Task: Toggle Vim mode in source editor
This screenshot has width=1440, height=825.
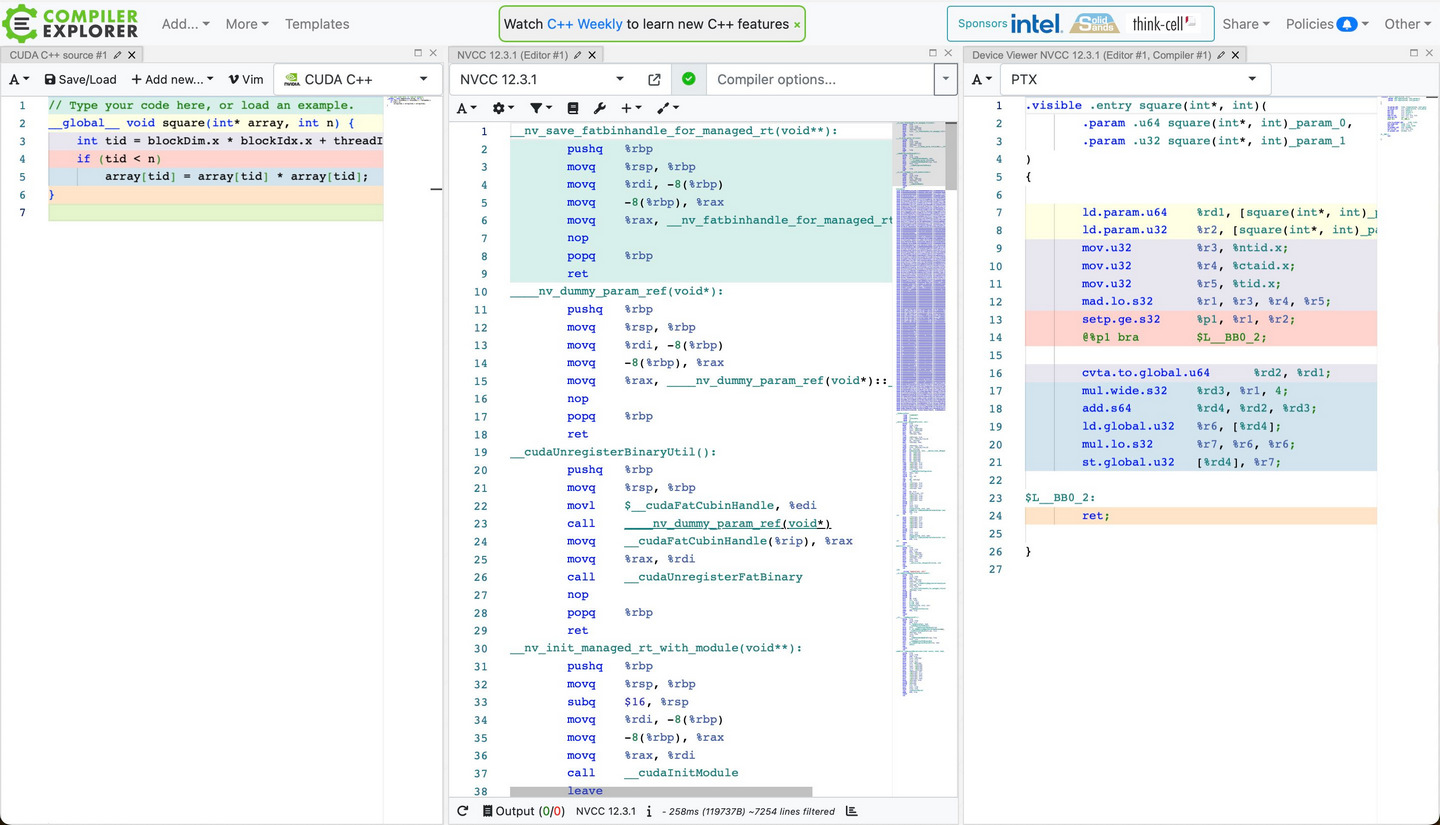Action: coord(246,79)
